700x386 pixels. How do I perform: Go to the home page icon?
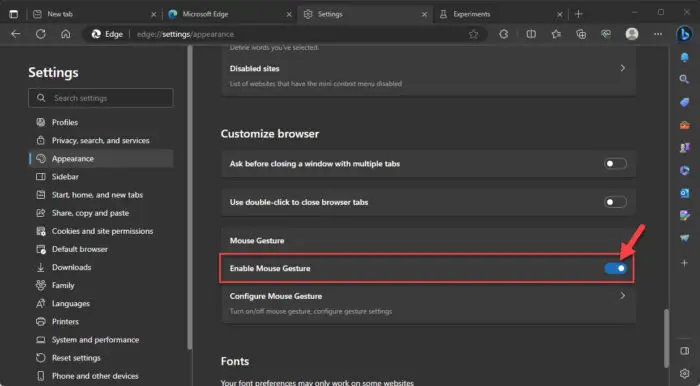click(66, 34)
